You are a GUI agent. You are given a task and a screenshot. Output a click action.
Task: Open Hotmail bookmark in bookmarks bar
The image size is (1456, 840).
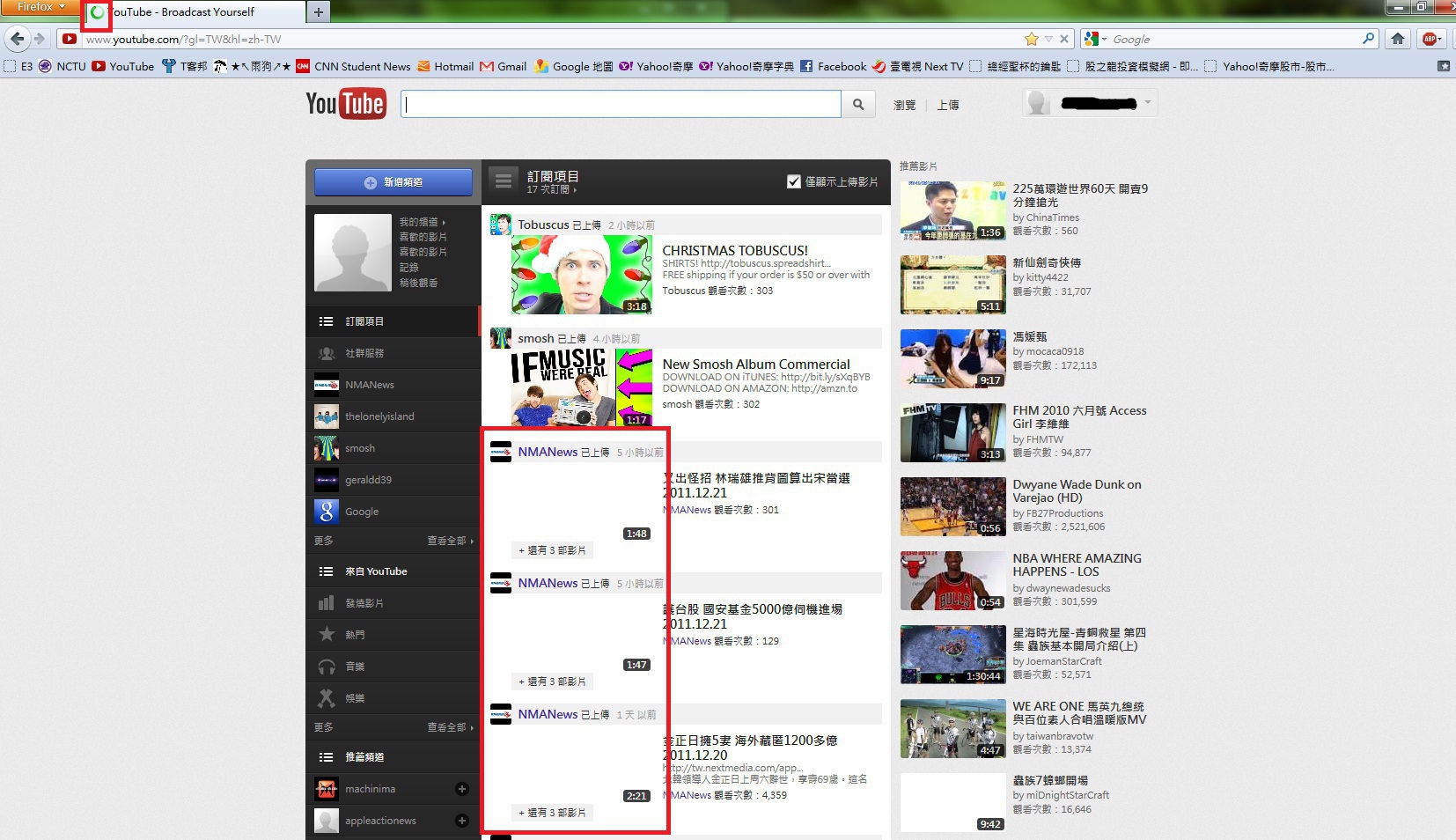pos(445,66)
